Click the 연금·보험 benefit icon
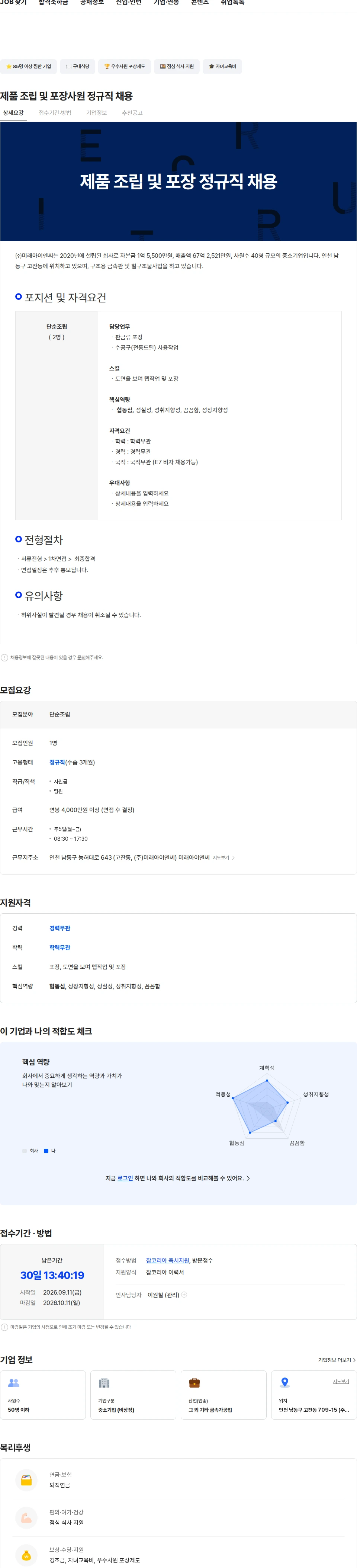This screenshot has width=357, height=1568. (26, 1479)
